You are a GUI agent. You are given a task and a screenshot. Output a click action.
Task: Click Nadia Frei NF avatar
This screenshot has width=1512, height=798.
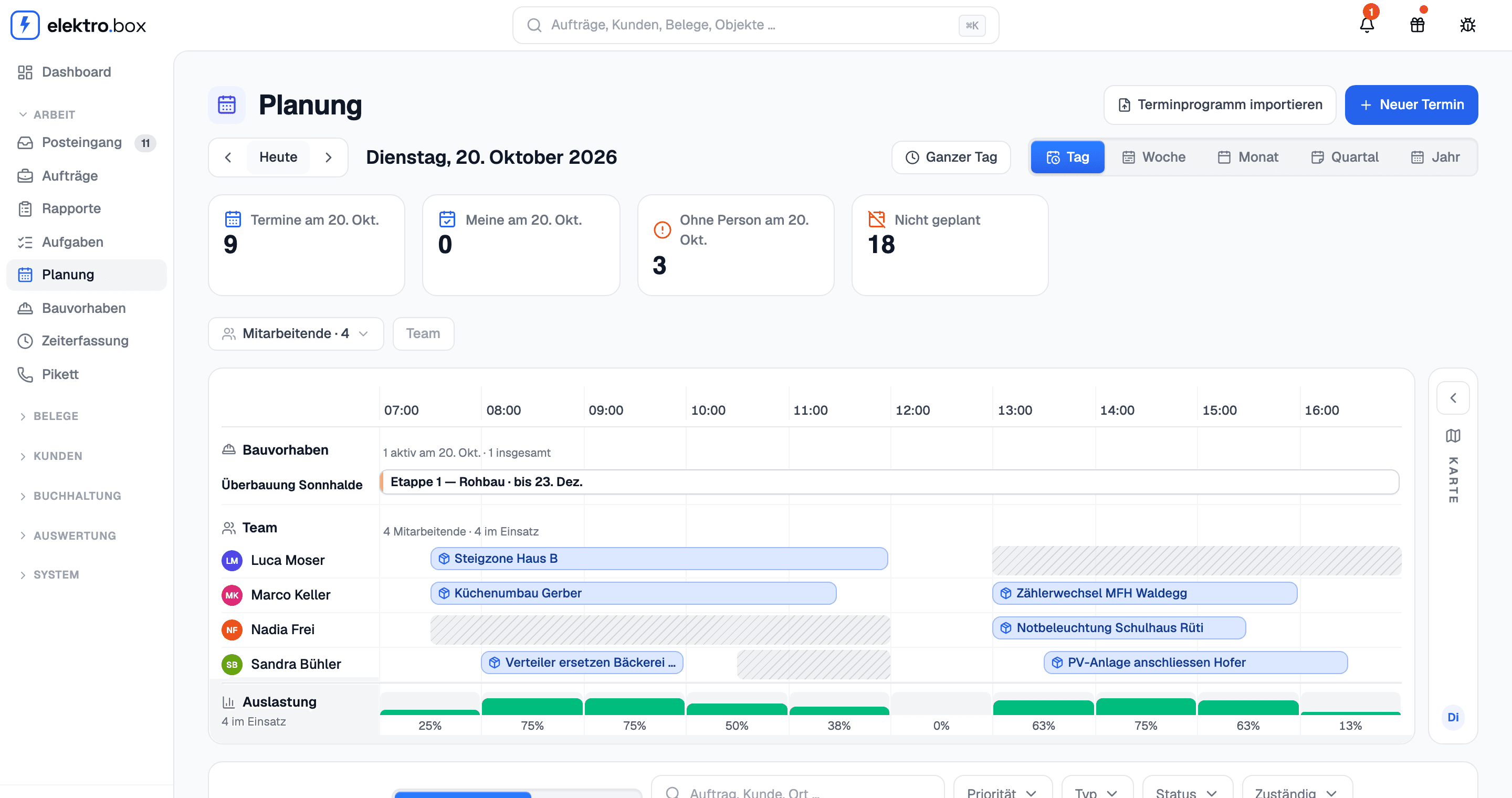232,629
